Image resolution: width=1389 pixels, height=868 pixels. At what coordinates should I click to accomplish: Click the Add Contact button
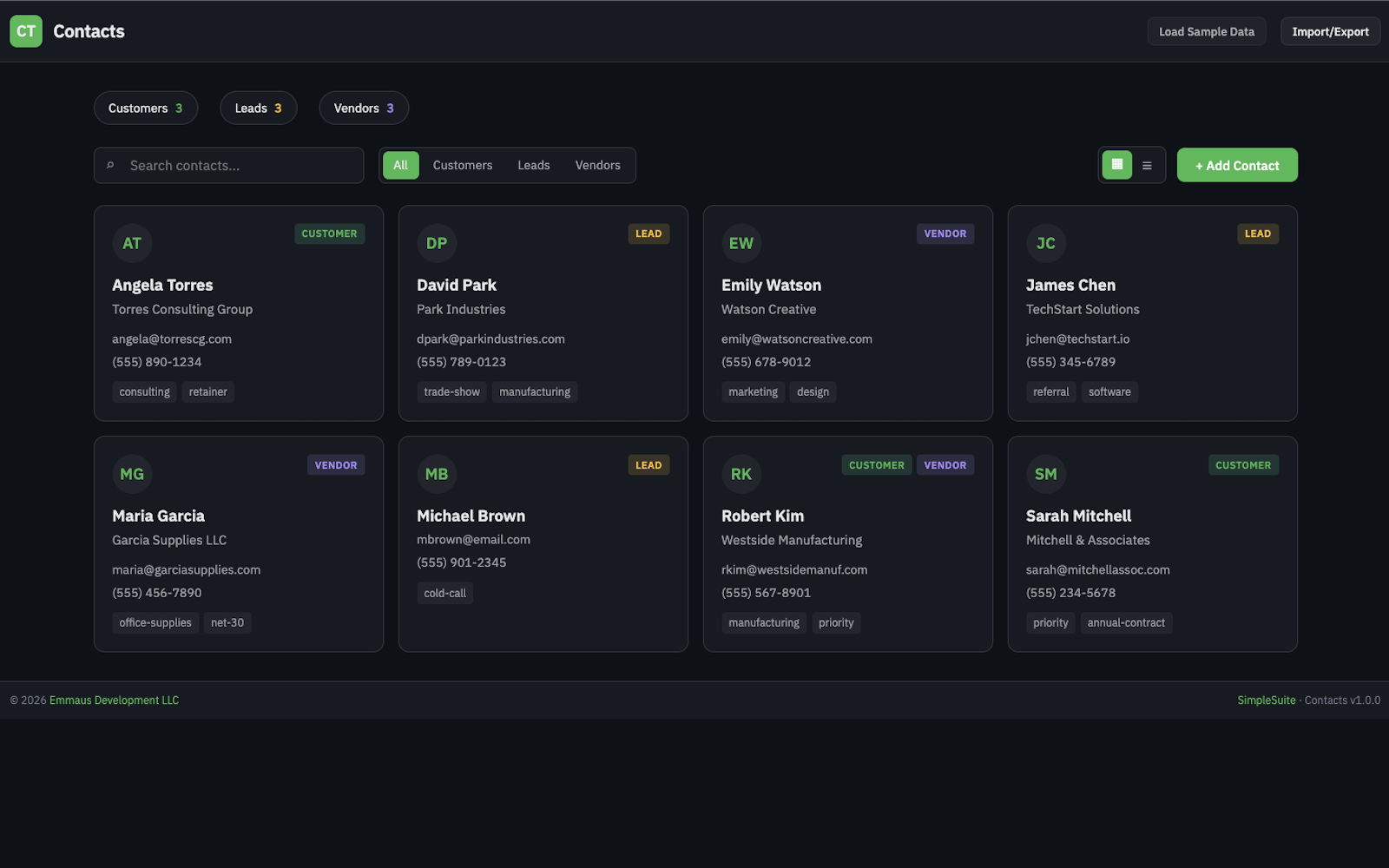[1236, 165]
